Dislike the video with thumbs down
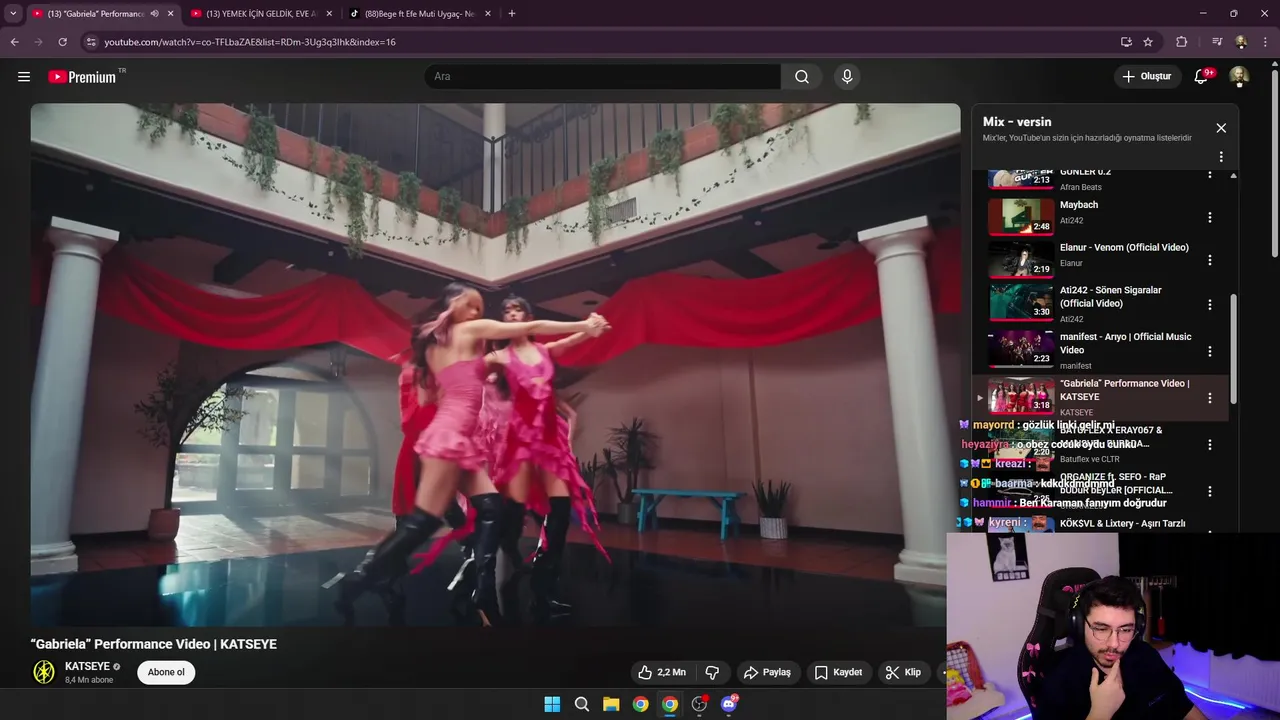The height and width of the screenshot is (720, 1280). pos(712,672)
